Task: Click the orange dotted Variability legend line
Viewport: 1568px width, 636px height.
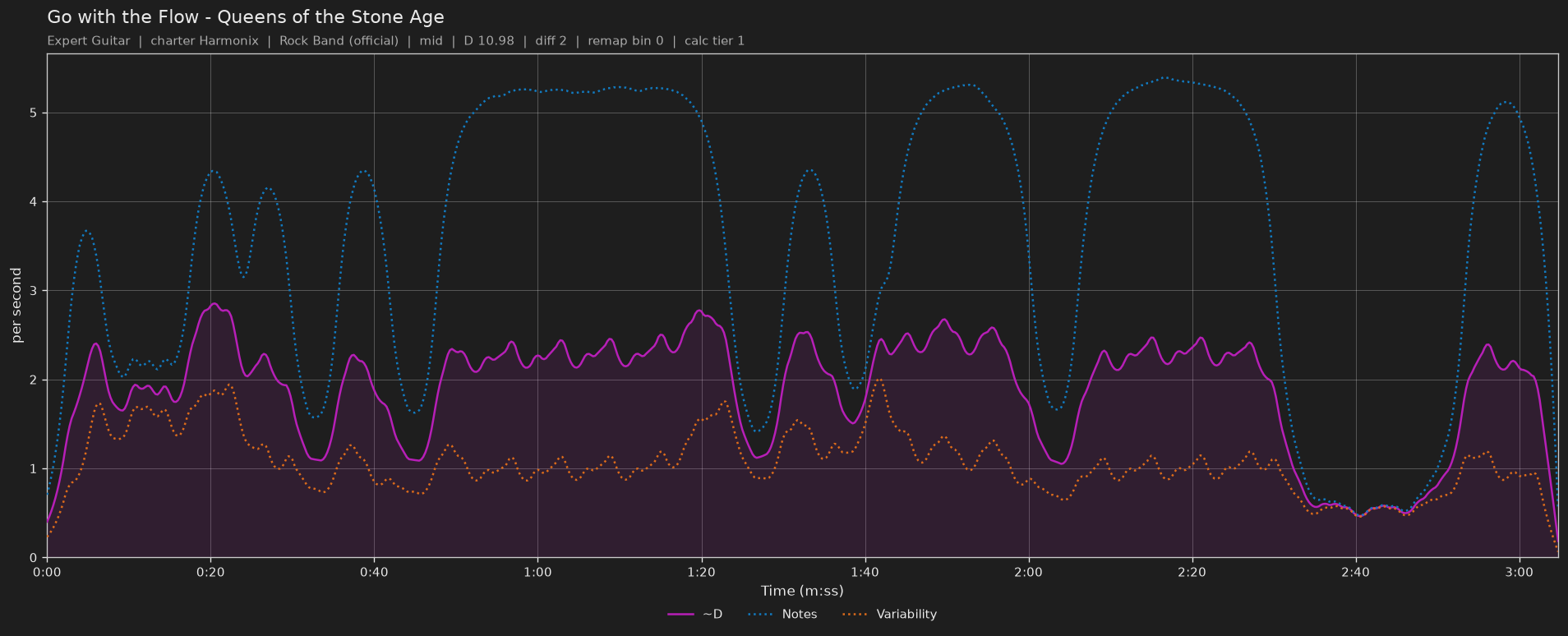Action: coord(855,615)
